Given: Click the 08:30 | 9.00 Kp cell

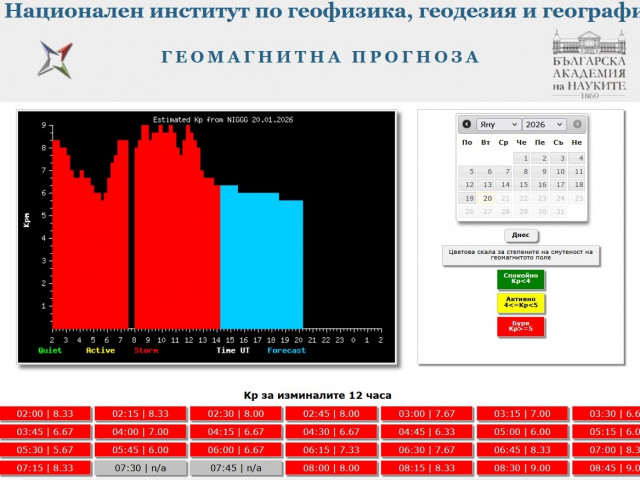Looking at the screenshot, I should tap(516, 468).
